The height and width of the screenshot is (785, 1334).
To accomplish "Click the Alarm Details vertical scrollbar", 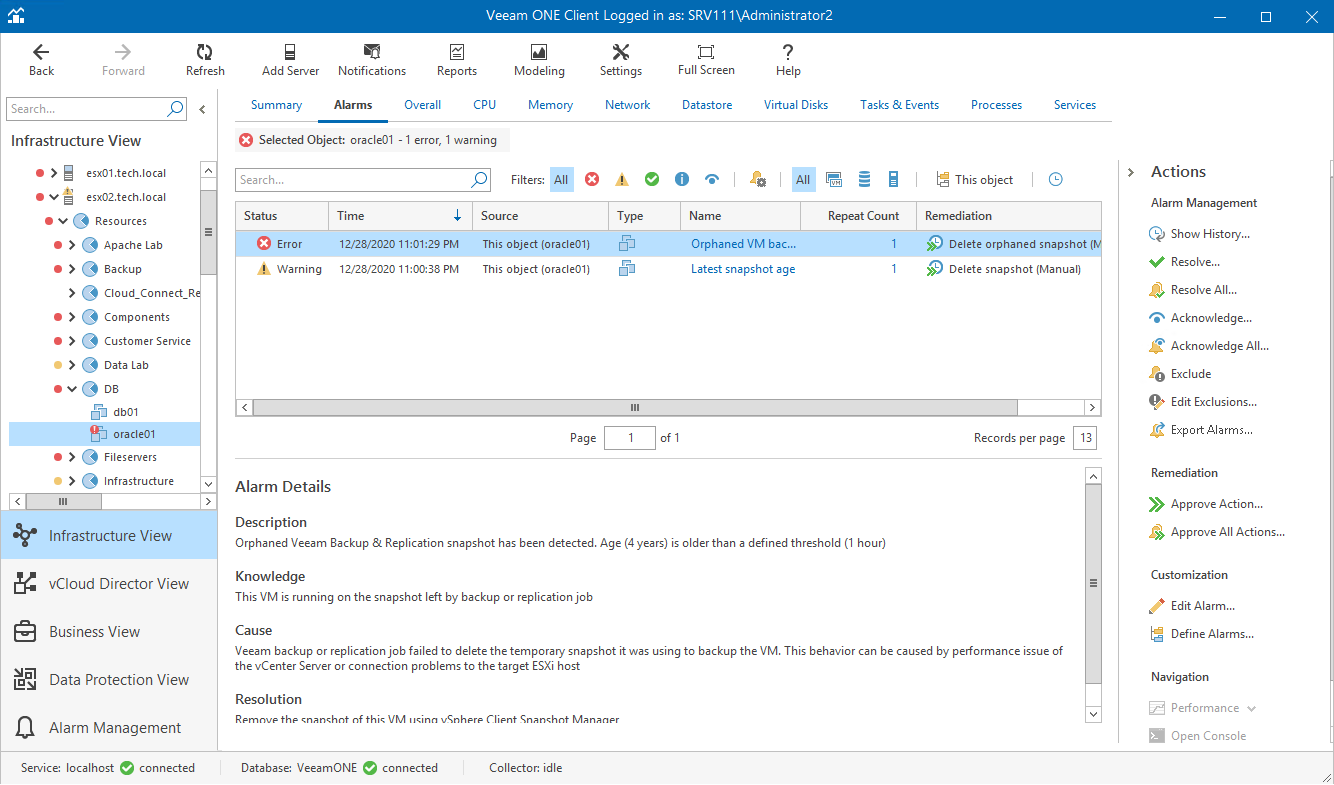I will [x=1093, y=583].
